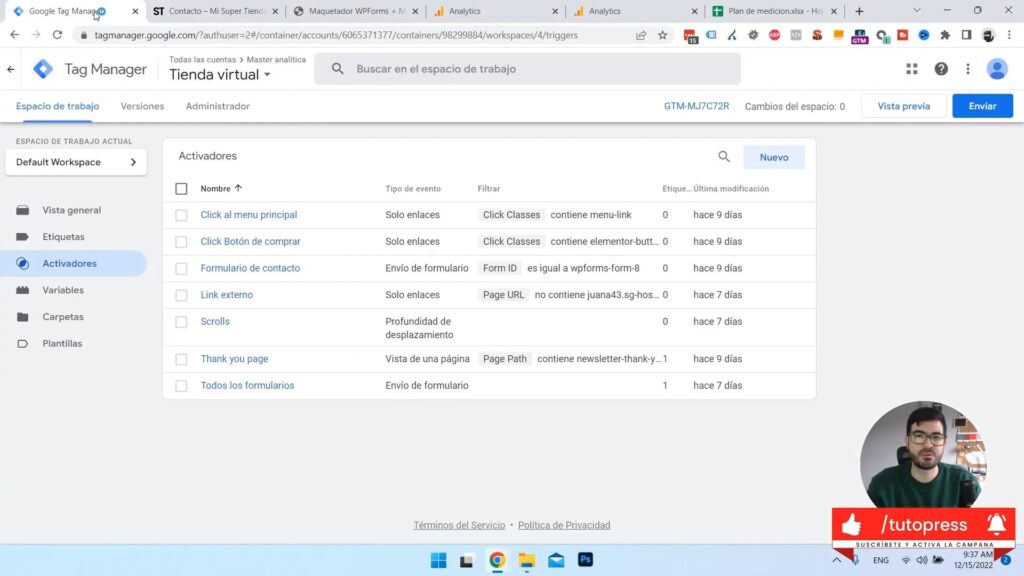
Task: Switch to the Versiones tab
Action: pos(142,106)
